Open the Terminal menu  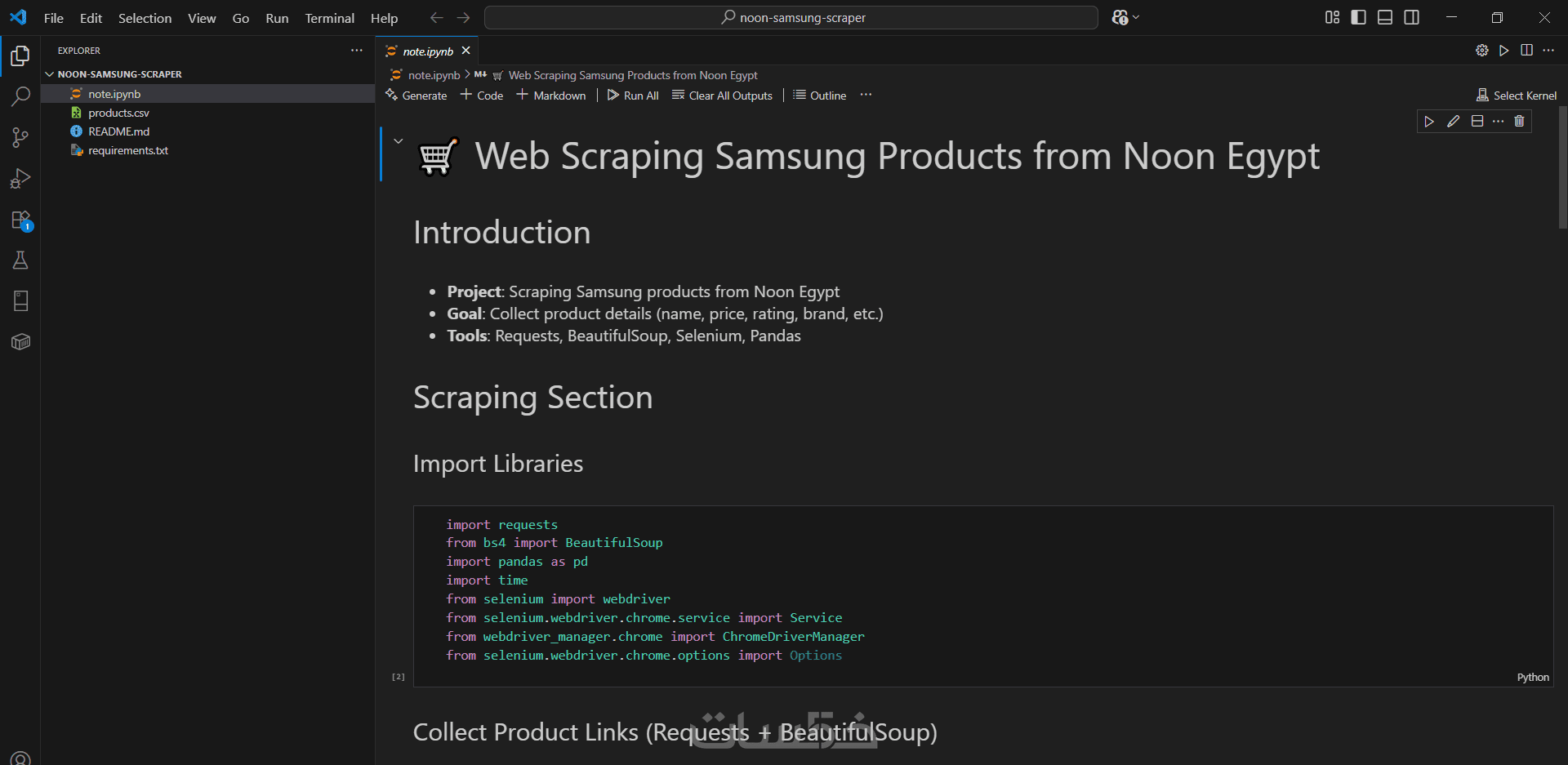pyautogui.click(x=329, y=18)
